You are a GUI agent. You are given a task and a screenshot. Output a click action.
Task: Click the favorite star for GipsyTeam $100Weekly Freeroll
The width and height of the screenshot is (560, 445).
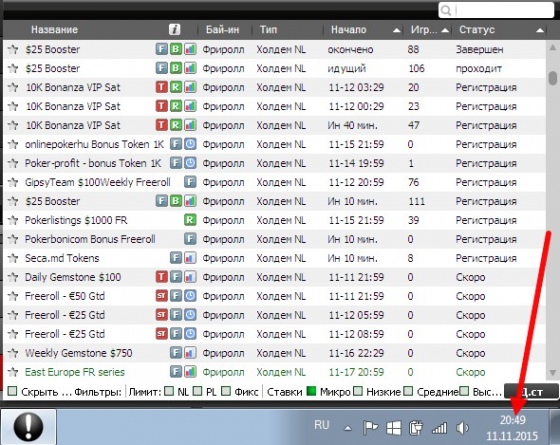[13, 182]
